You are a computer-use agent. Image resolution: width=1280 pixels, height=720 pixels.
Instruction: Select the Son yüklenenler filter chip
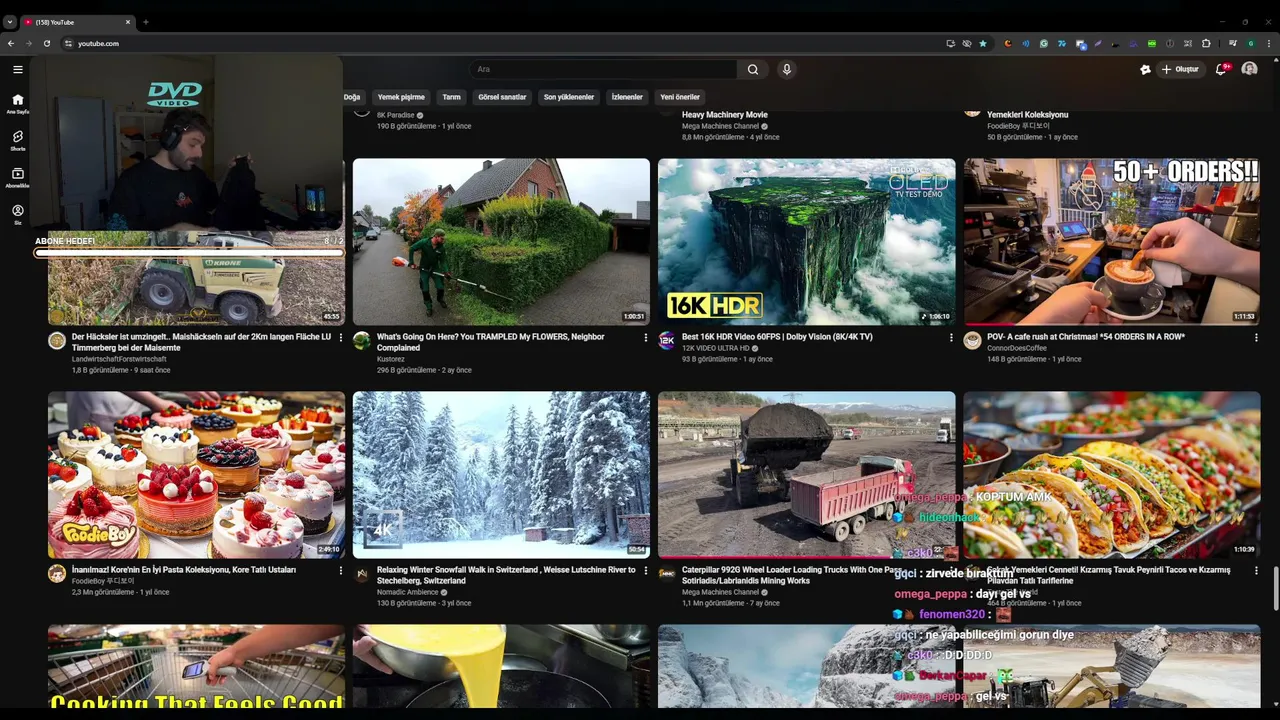point(569,97)
